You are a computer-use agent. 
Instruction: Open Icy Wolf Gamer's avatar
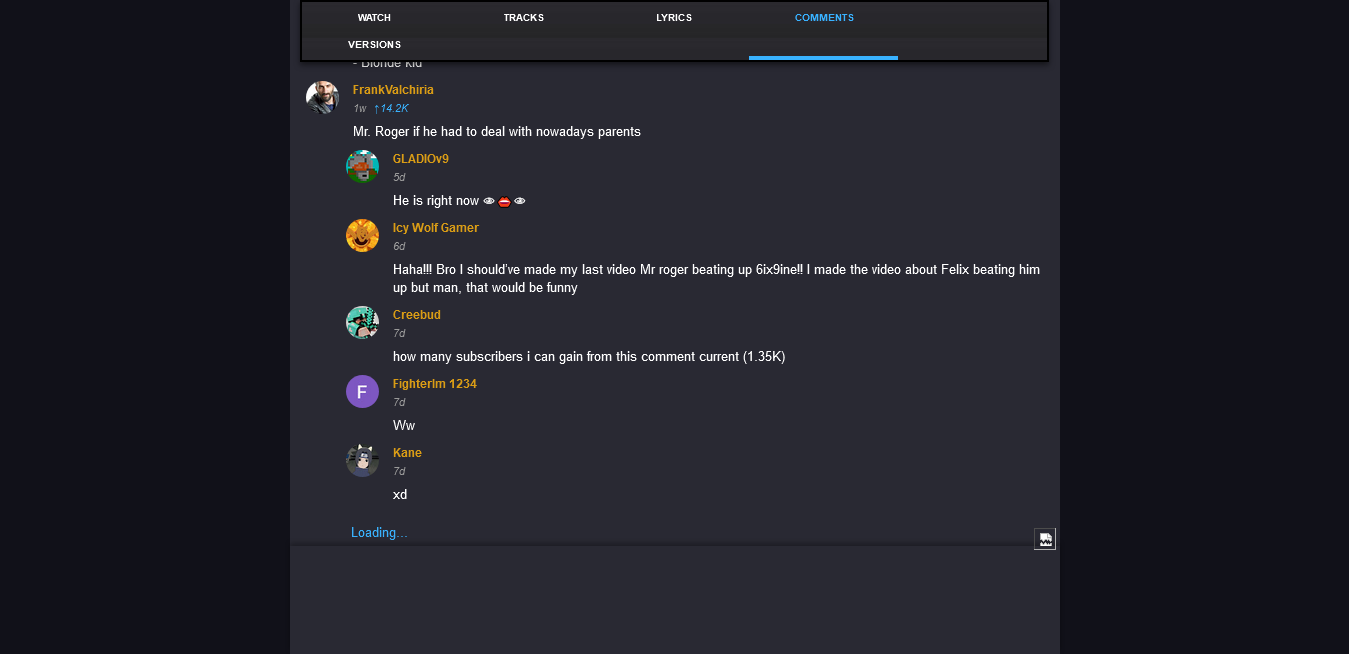pos(362,236)
